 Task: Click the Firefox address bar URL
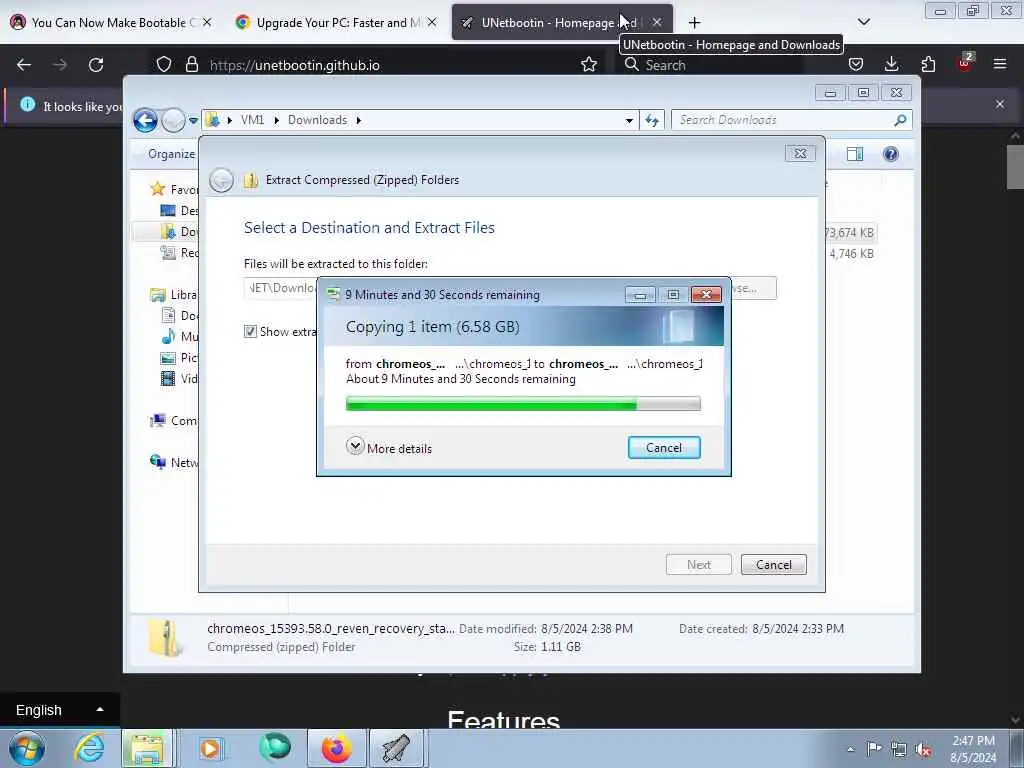295,65
